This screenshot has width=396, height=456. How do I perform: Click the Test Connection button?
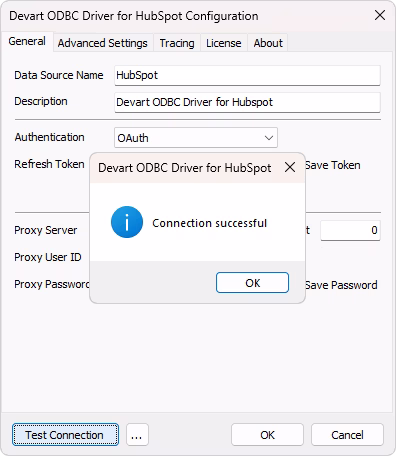[65, 435]
